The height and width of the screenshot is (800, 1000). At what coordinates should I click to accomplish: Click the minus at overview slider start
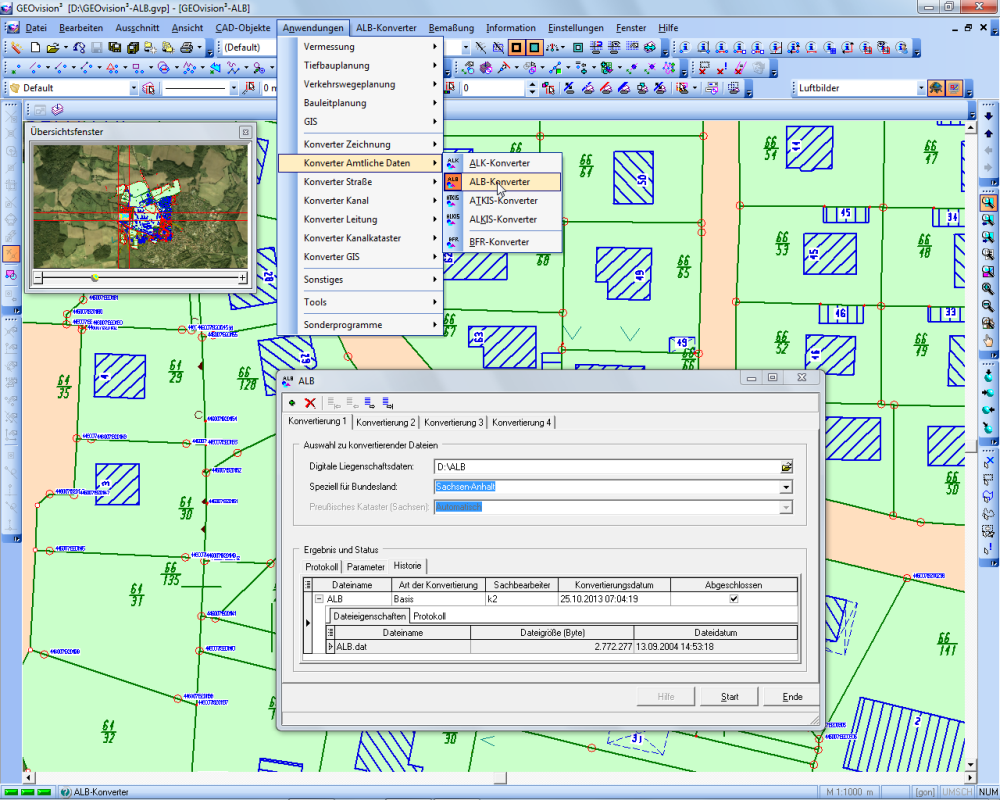38,278
